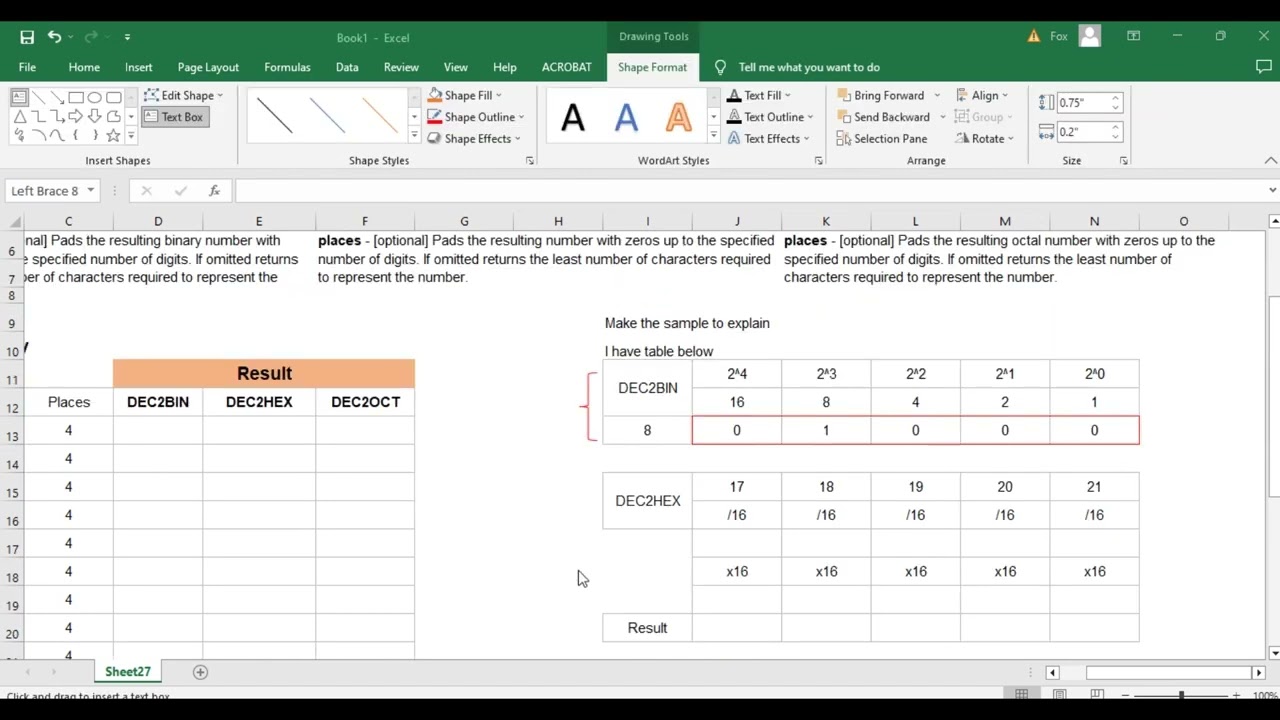This screenshot has height=720, width=1280.
Task: Expand the Name Box dropdown arrow
Action: tap(90, 190)
